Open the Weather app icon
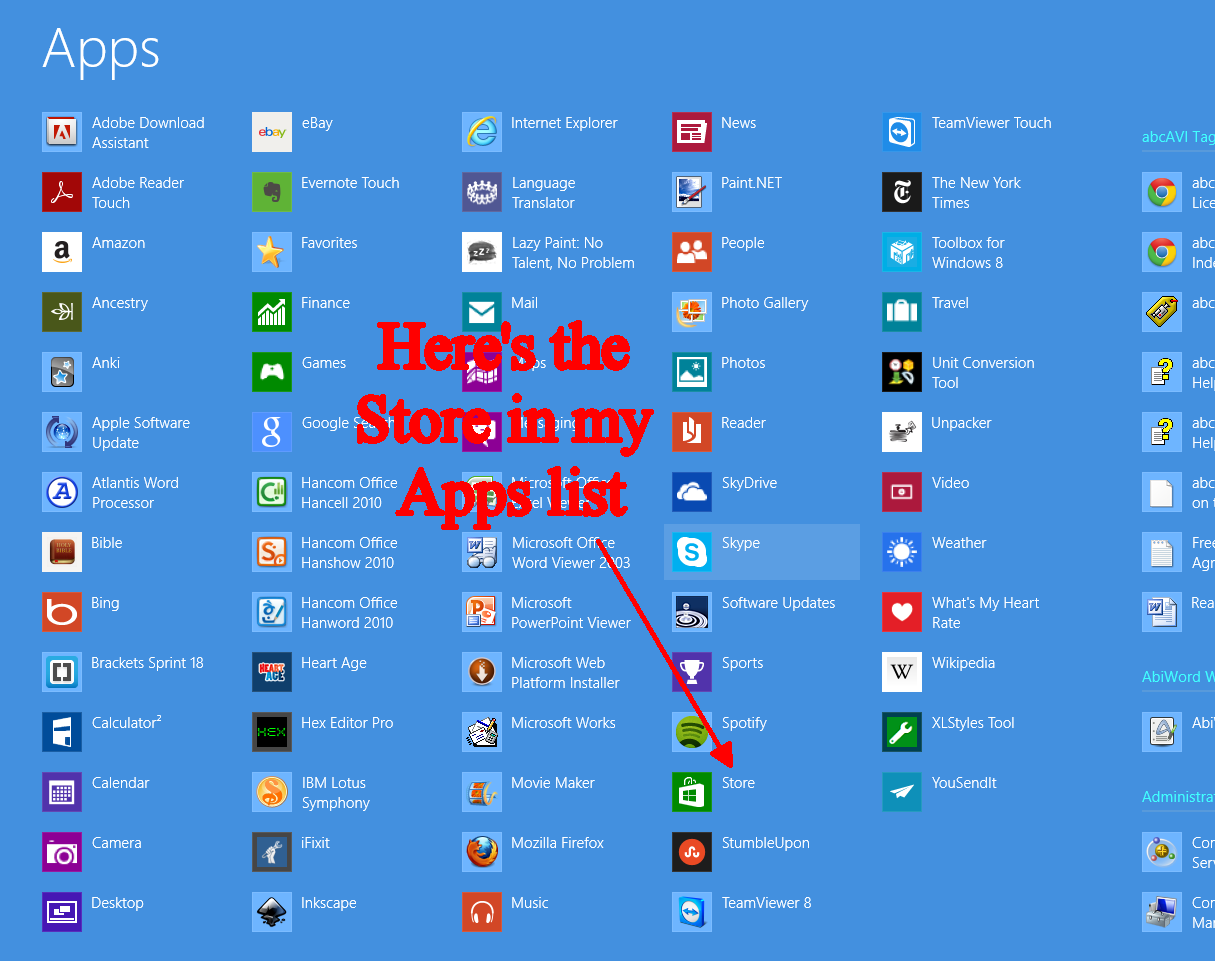Viewport: 1215px width, 961px height. [902, 552]
